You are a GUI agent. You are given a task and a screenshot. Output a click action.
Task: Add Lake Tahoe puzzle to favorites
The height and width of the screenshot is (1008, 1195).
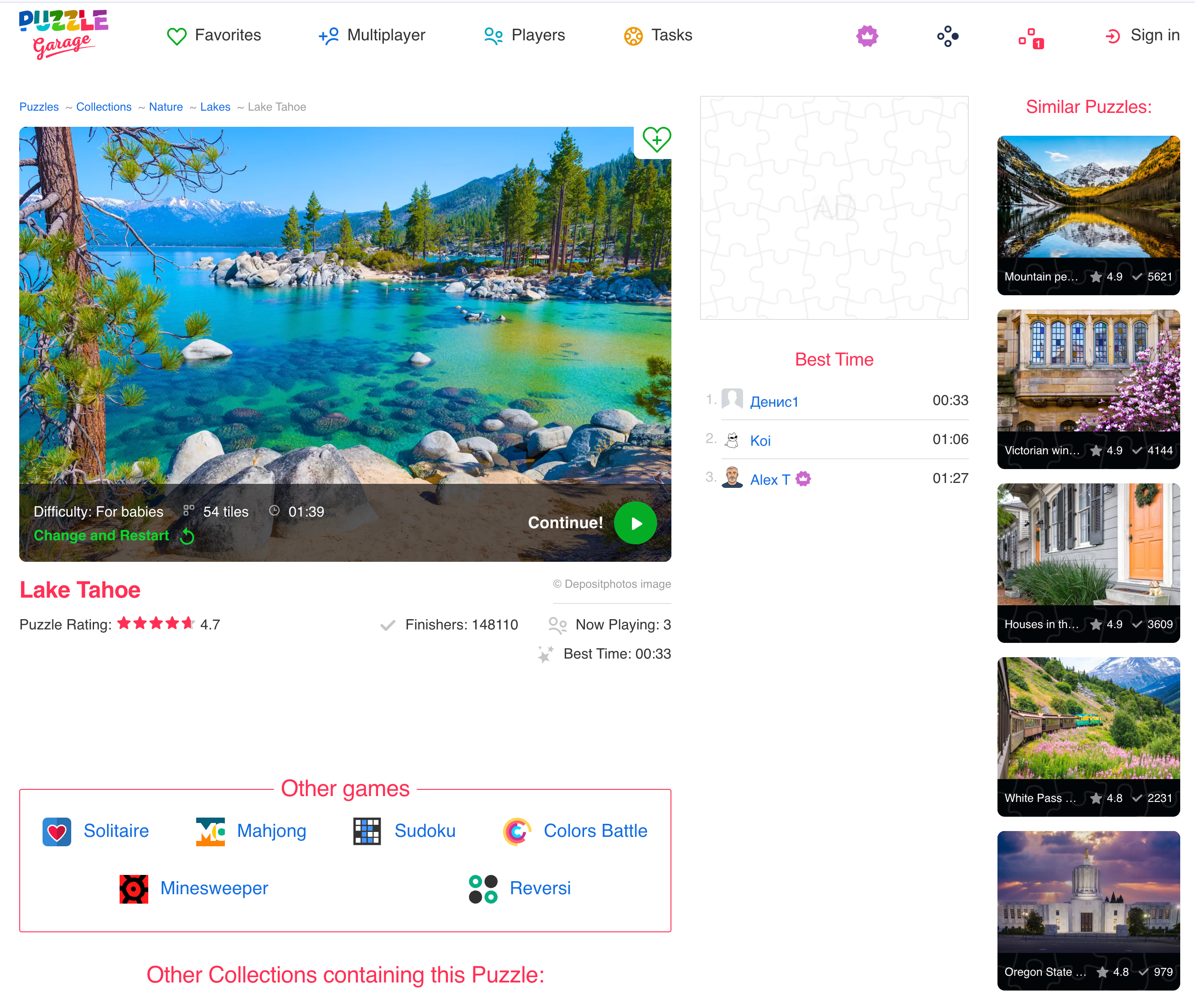(x=656, y=139)
